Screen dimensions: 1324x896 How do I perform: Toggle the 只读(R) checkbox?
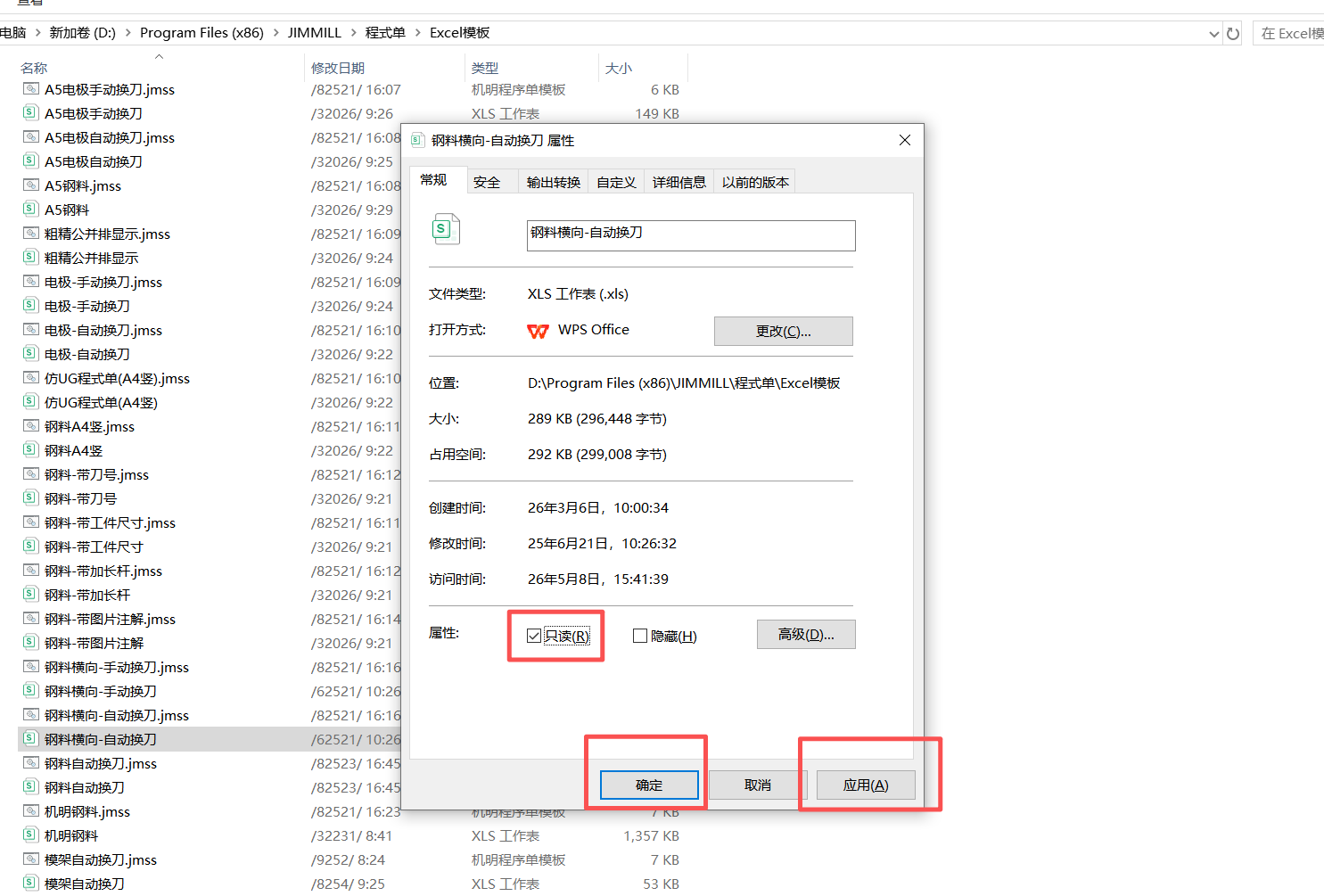[534, 636]
